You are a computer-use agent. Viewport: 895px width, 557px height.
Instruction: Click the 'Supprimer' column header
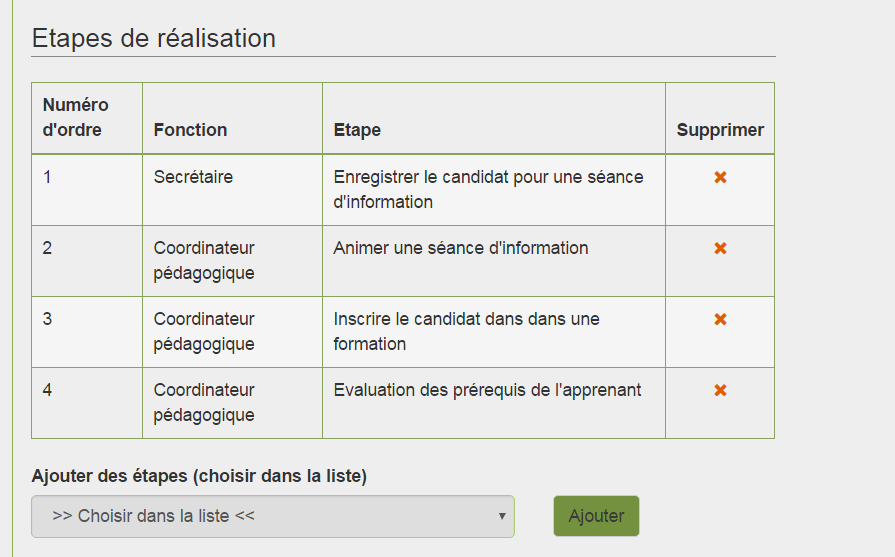[x=720, y=130]
